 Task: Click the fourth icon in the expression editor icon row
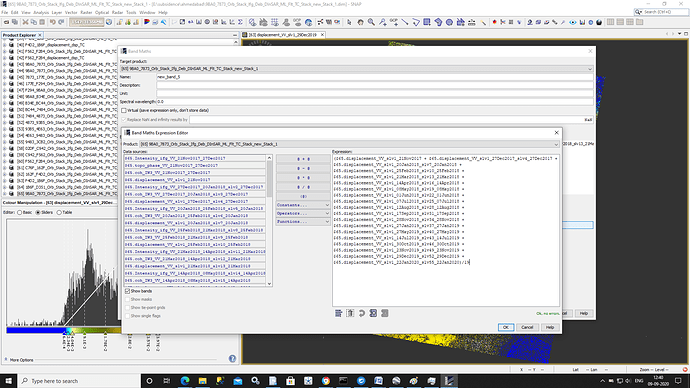point(373,313)
